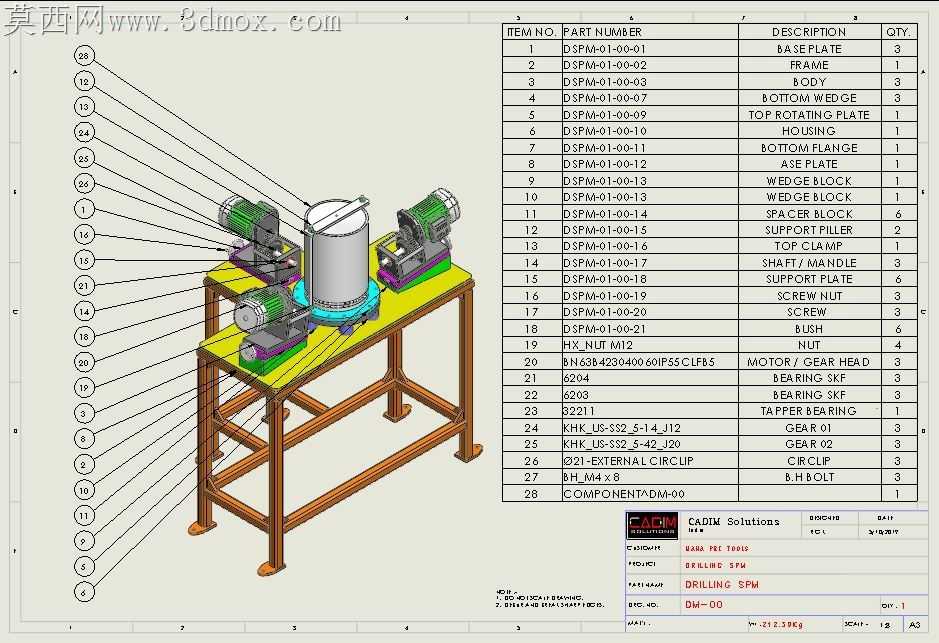The width and height of the screenshot is (939, 643).
Task: Pick balloon number 10
Action: 84,490
